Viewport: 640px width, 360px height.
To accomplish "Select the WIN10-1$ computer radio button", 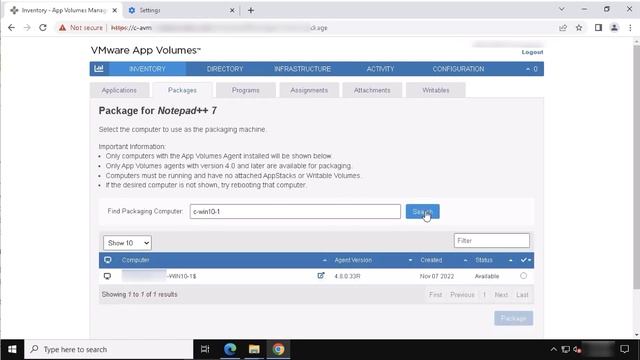I will [523, 276].
